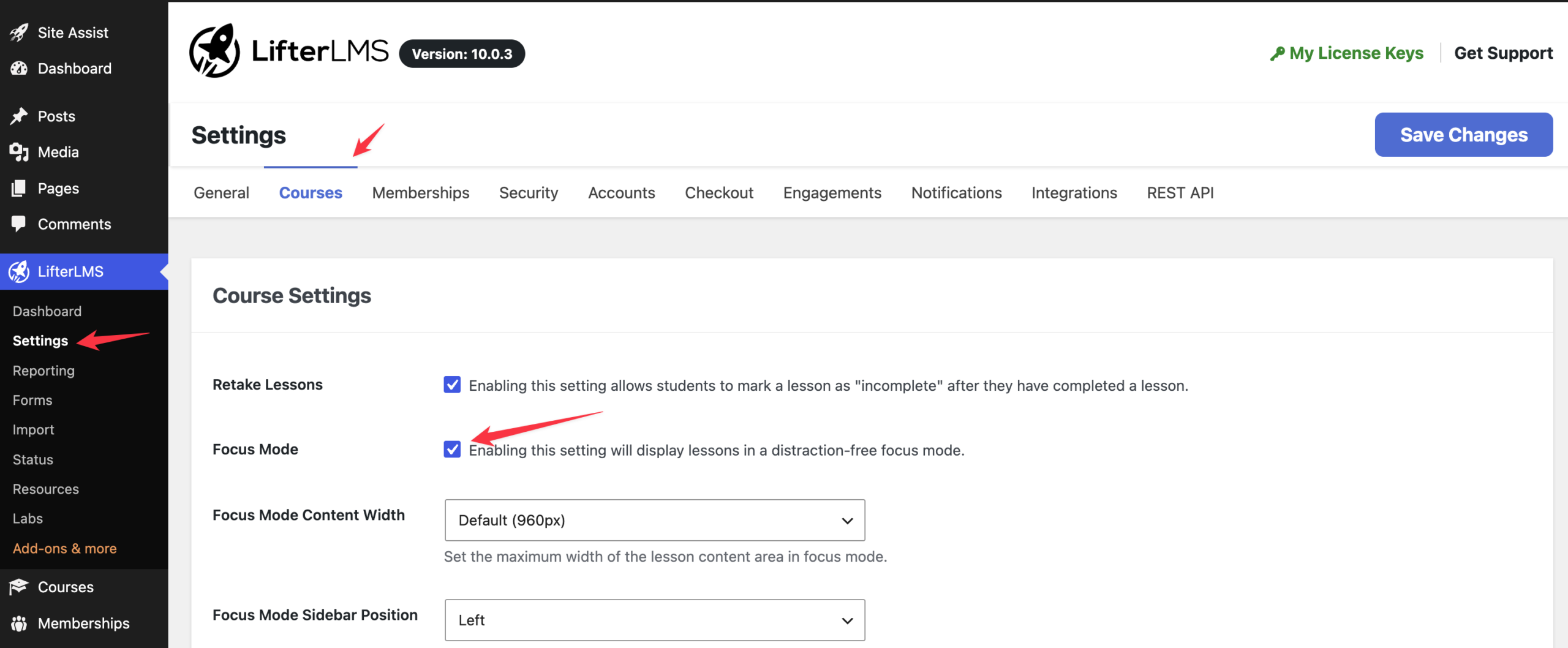Screen dimensions: 1568x648
Task: Open the Forms submenu item
Action: 32,400
